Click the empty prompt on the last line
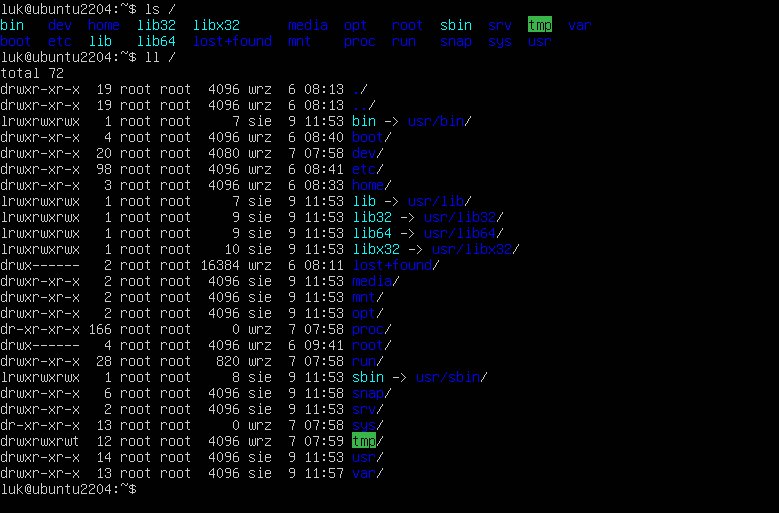779x513 pixels. (69, 489)
